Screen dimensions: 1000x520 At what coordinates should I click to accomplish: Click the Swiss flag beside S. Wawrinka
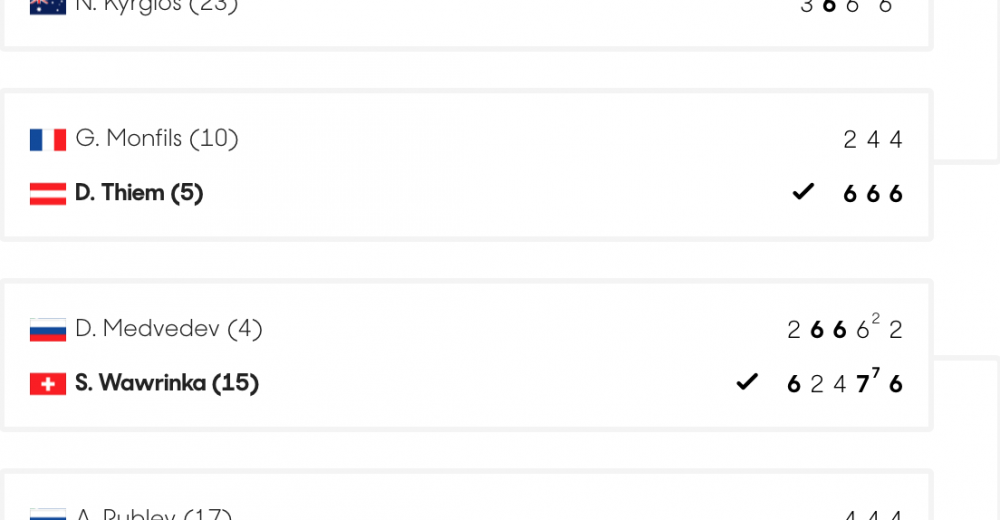coord(48,384)
